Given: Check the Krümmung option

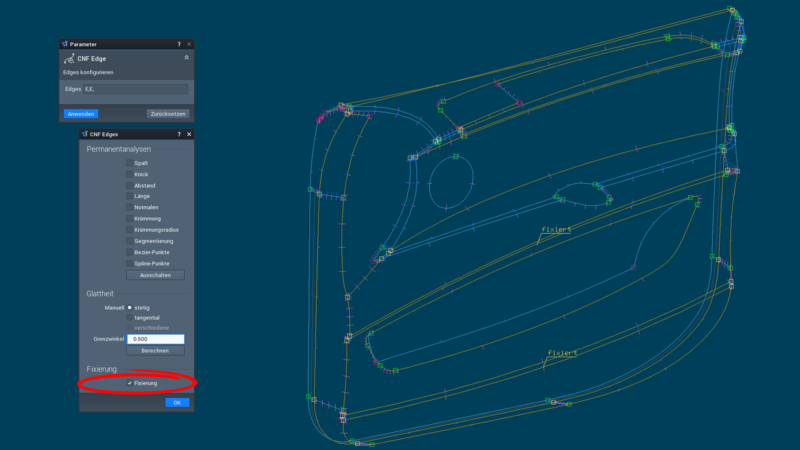Looking at the screenshot, I should tap(129, 218).
